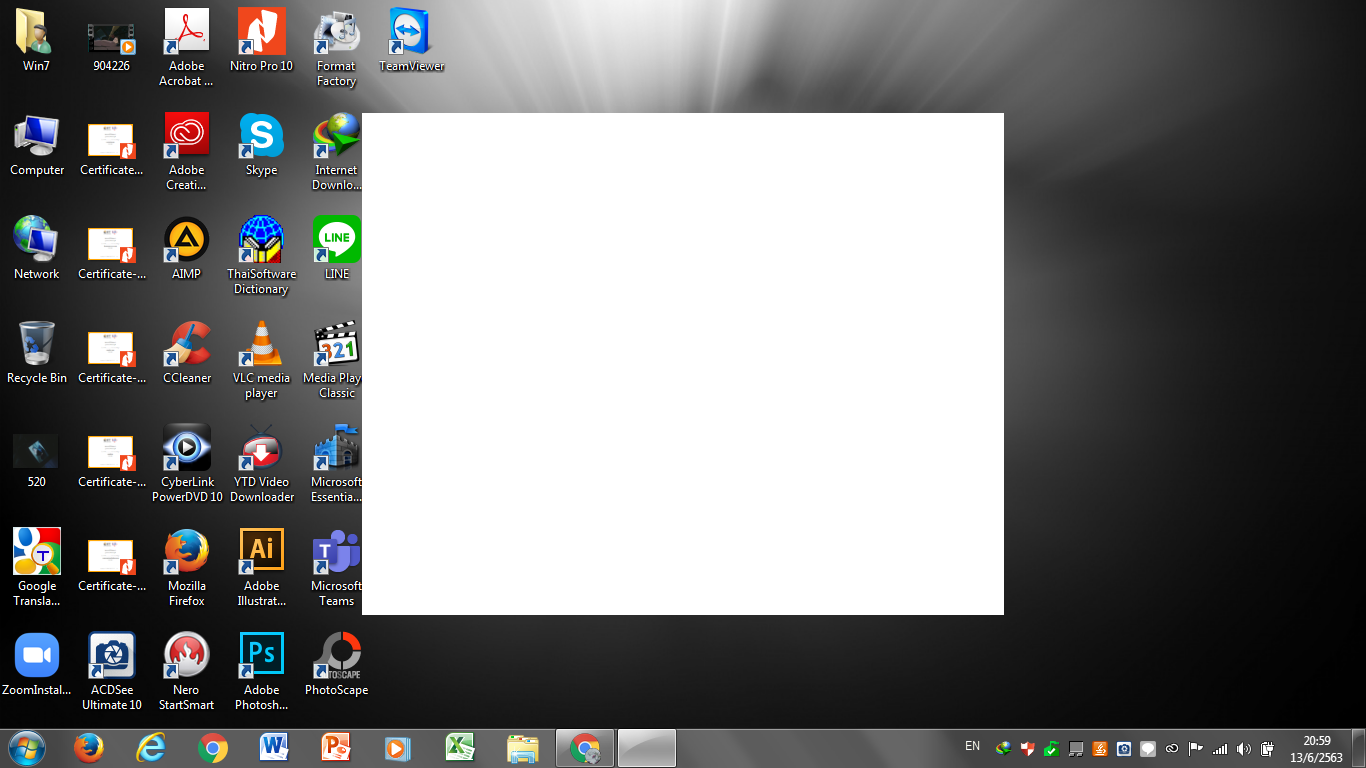Select the Recycle Bin icon

pyautogui.click(x=37, y=353)
